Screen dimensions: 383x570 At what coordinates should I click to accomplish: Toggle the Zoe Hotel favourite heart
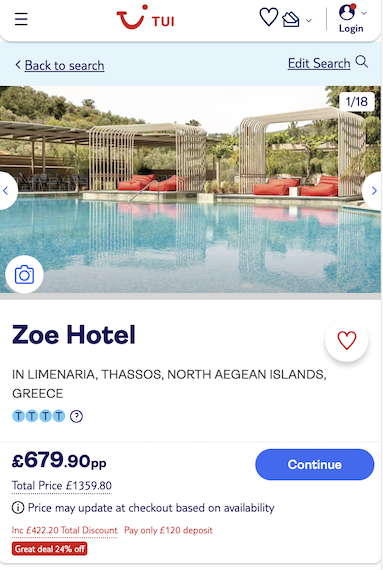(x=347, y=341)
